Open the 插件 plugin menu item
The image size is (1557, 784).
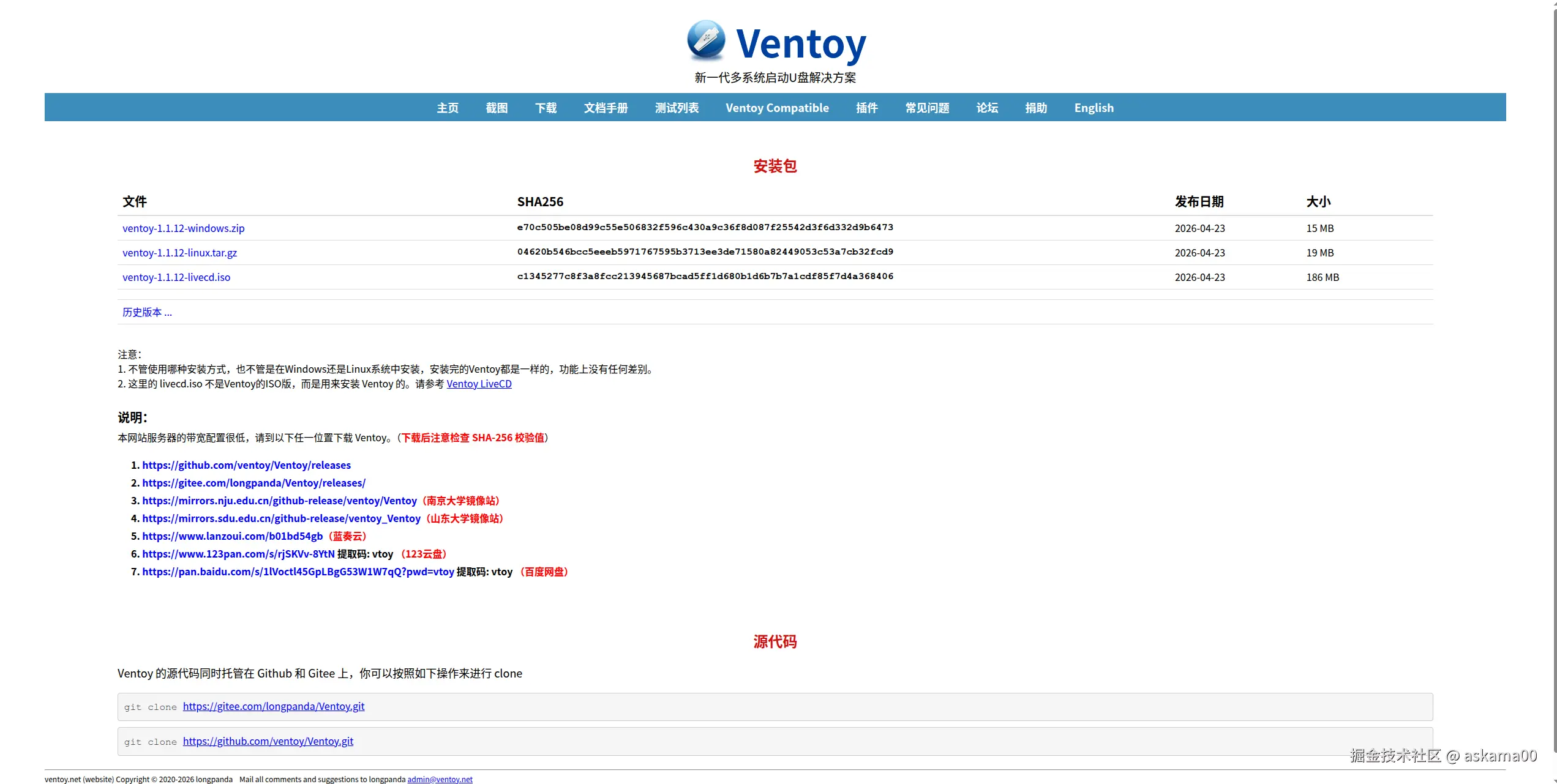click(x=867, y=108)
